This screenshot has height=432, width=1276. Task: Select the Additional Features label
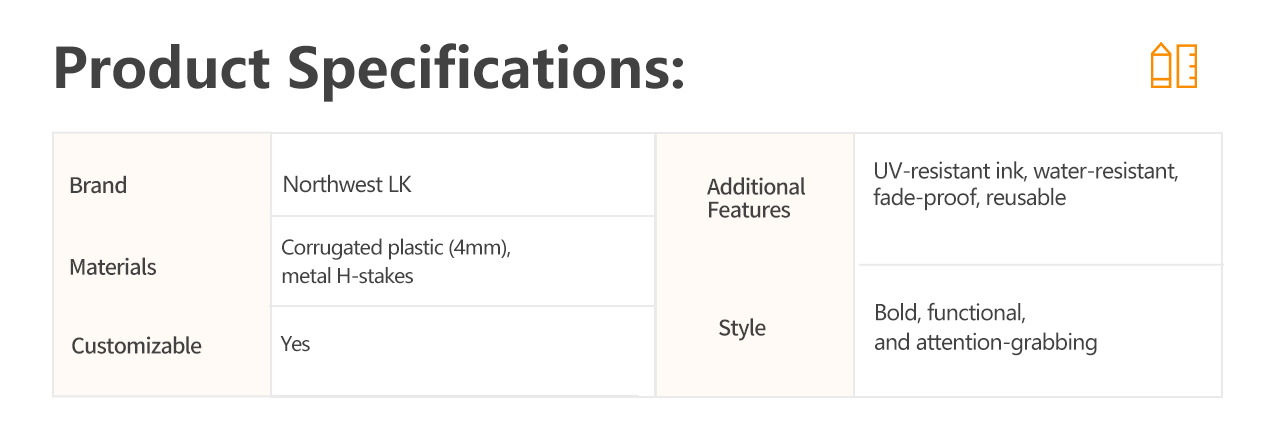(x=756, y=198)
